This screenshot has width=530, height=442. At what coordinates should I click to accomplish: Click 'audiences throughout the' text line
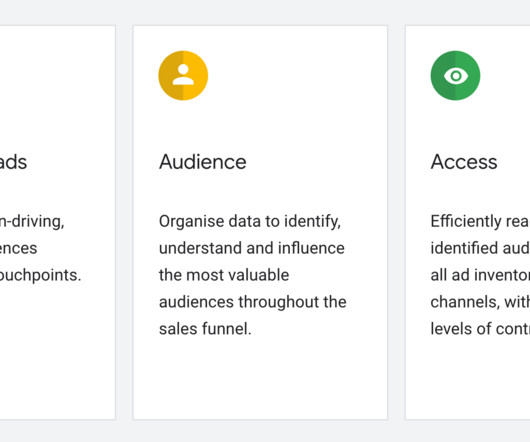click(x=253, y=302)
